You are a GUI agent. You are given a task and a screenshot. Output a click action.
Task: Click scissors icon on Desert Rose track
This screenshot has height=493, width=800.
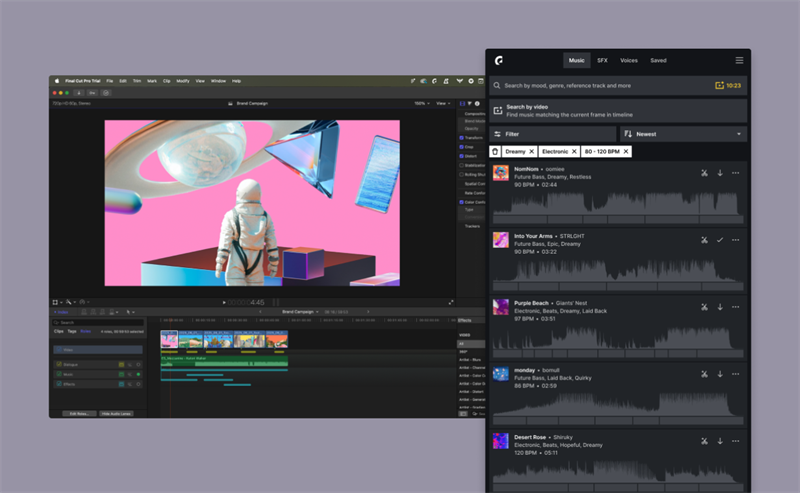[704, 441]
